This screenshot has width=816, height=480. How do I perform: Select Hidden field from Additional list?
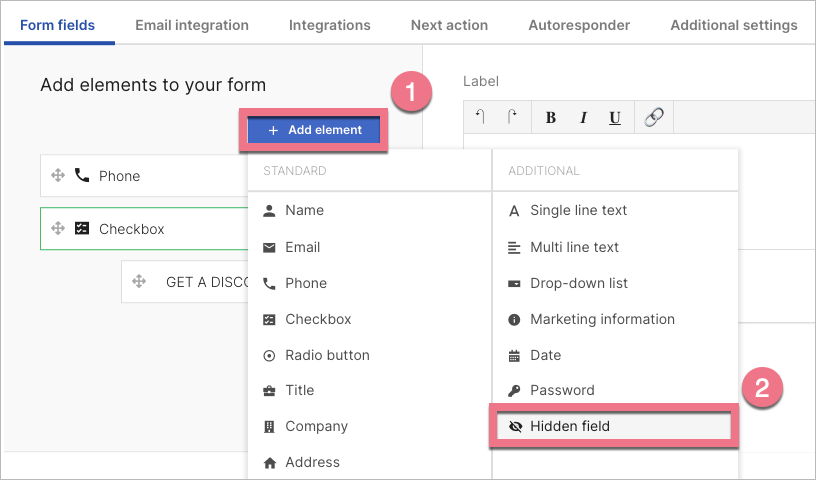coord(569,426)
